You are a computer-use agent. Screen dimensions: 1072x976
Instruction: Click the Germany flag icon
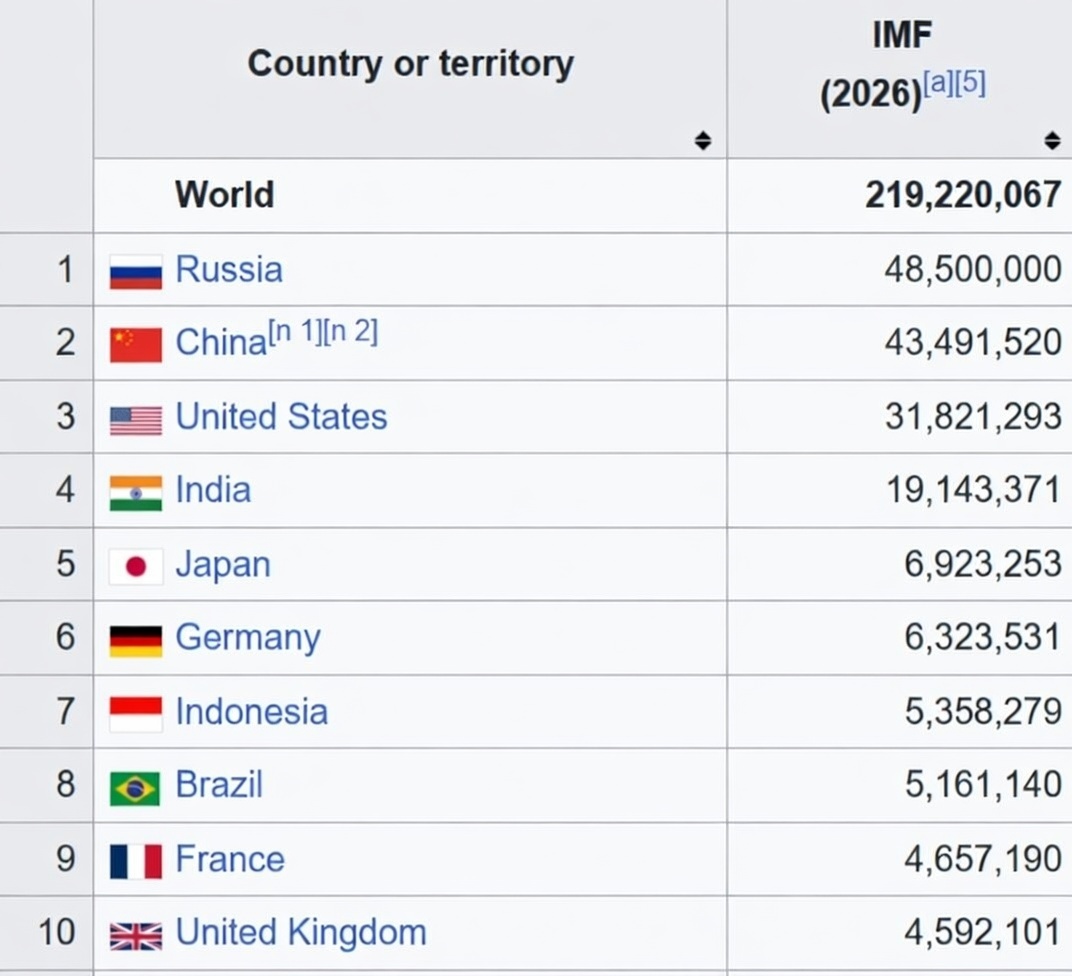tap(135, 638)
